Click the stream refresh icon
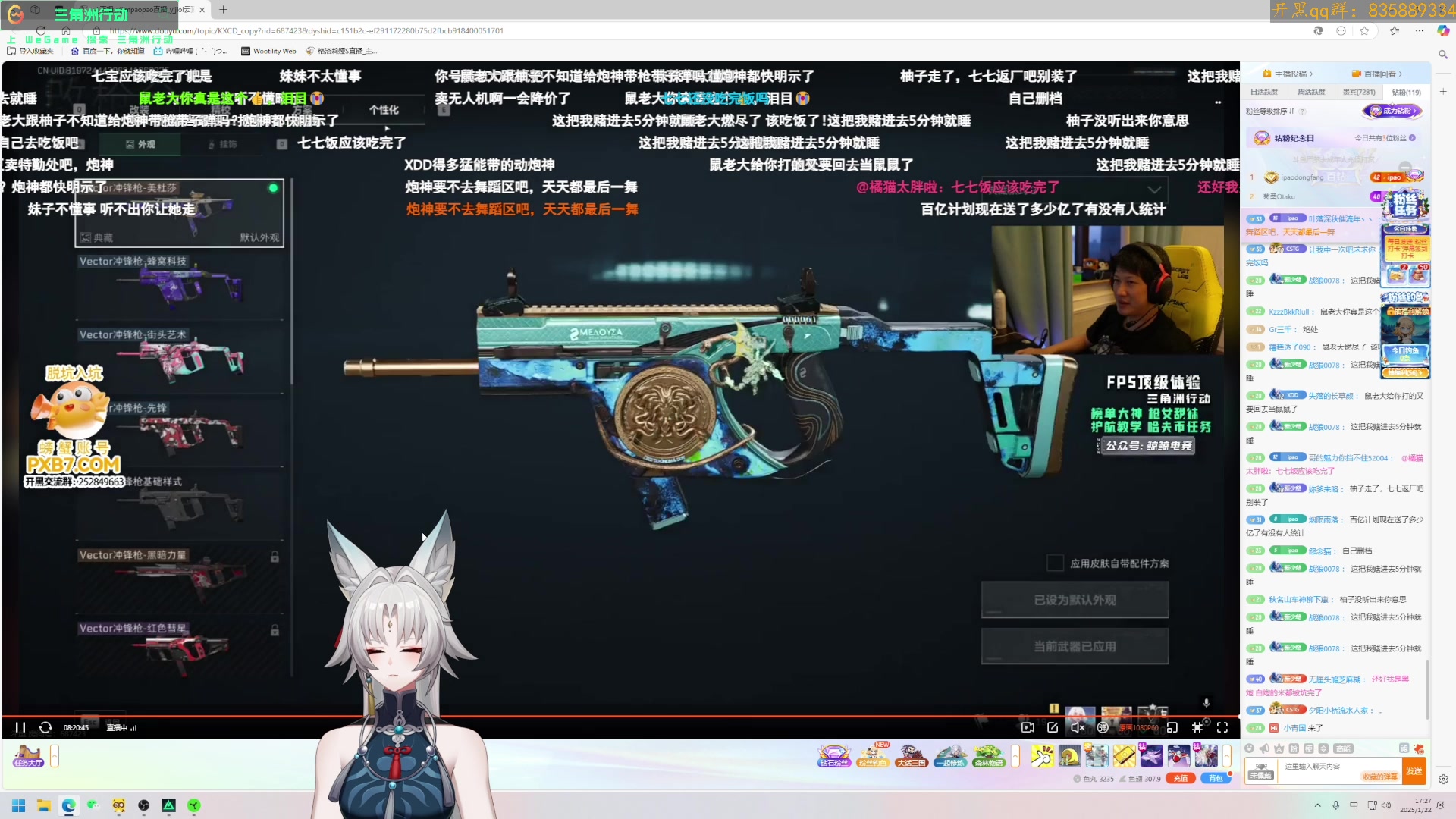 pos(45,727)
